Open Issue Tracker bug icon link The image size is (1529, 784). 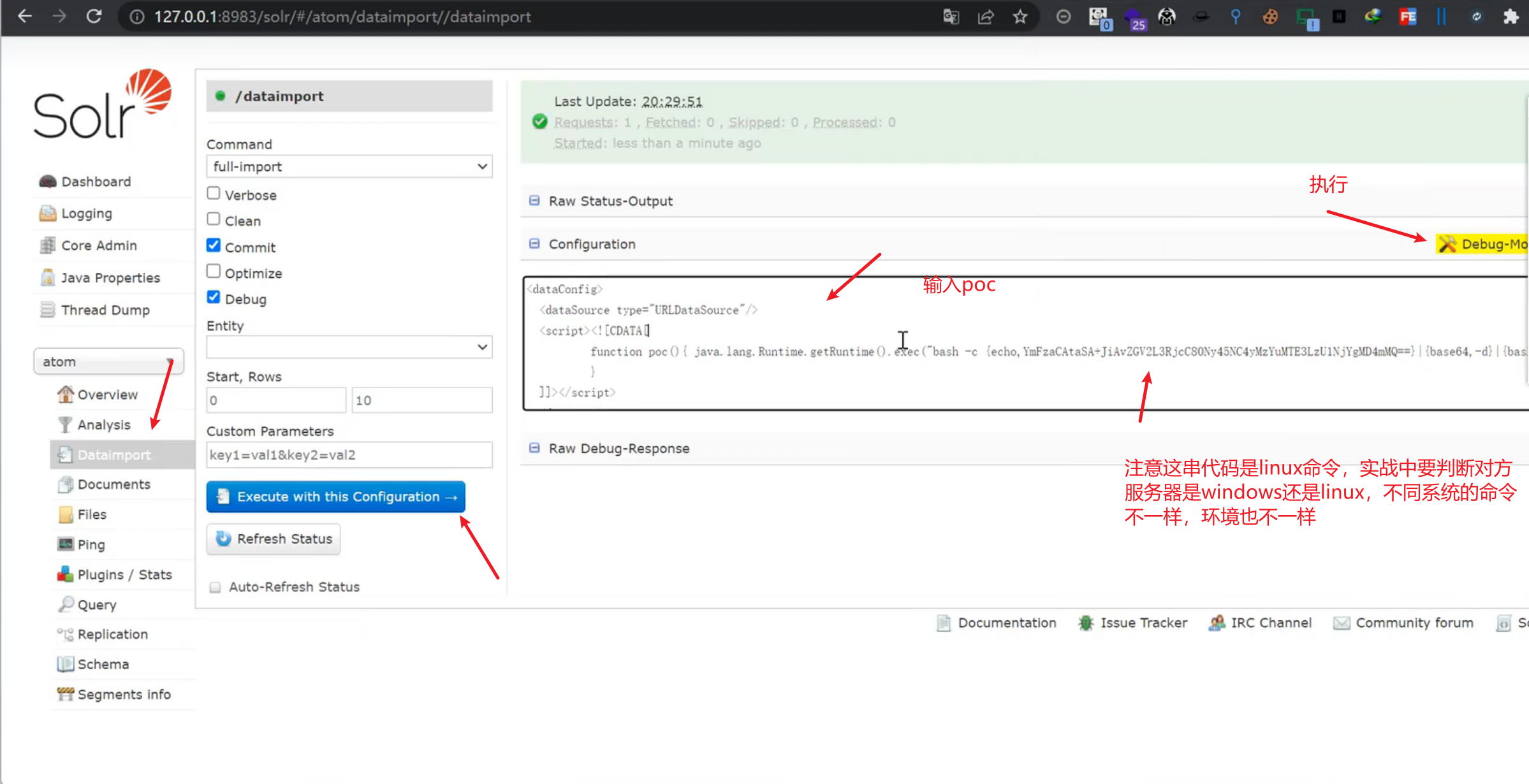(1085, 623)
